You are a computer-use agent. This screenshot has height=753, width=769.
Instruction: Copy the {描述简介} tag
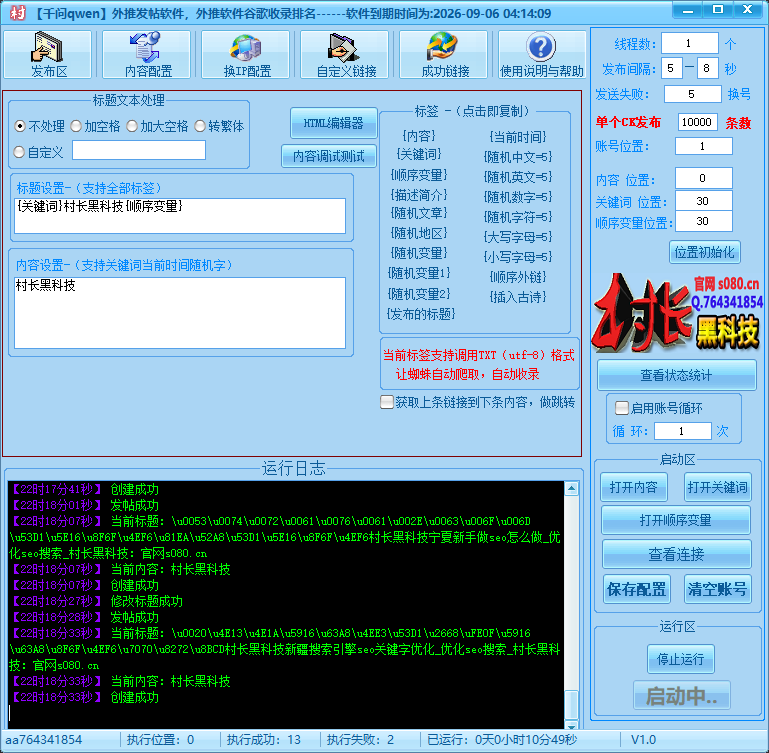[x=419, y=195]
